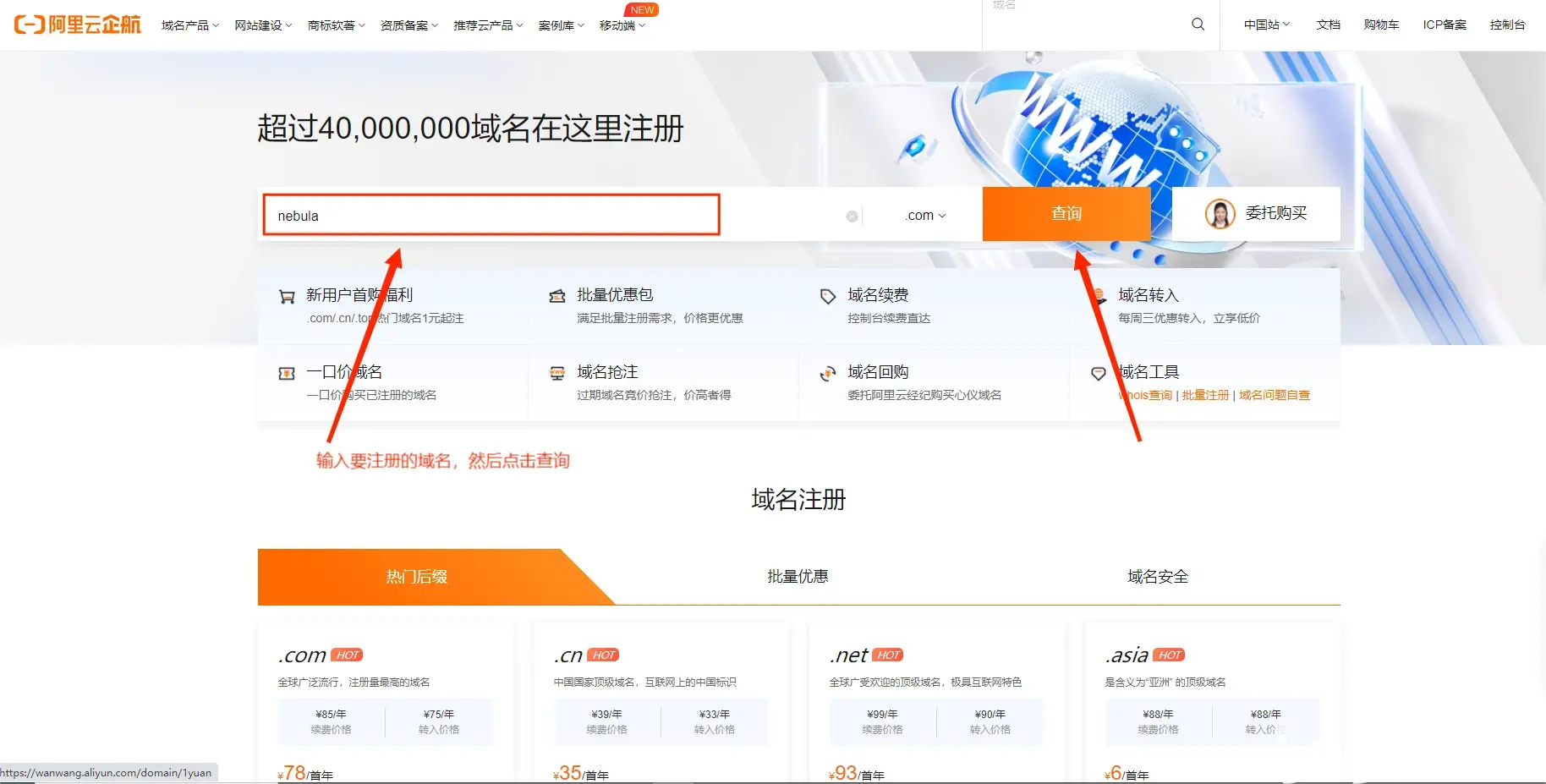Click the 委托购买 button
Screen dimensions: 1546x784
click(x=1256, y=214)
